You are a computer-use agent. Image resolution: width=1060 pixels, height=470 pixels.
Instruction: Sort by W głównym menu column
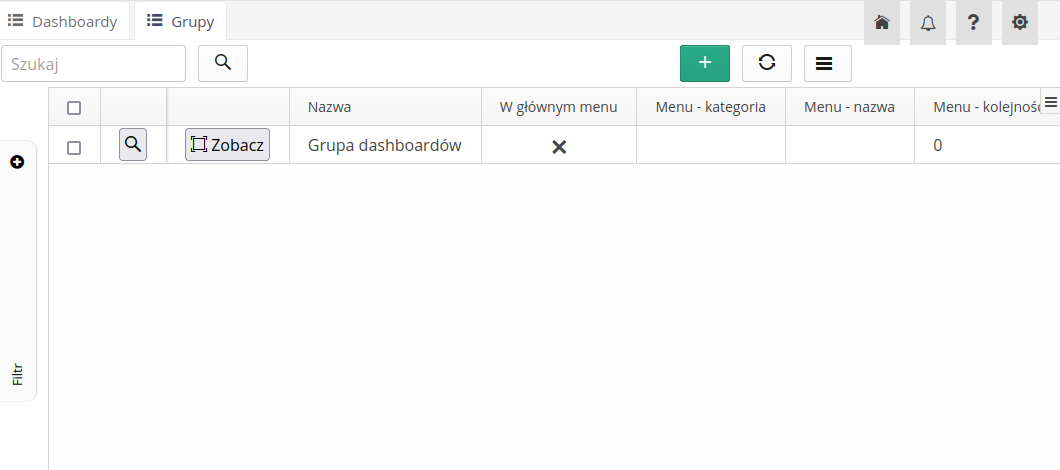pyautogui.click(x=558, y=107)
